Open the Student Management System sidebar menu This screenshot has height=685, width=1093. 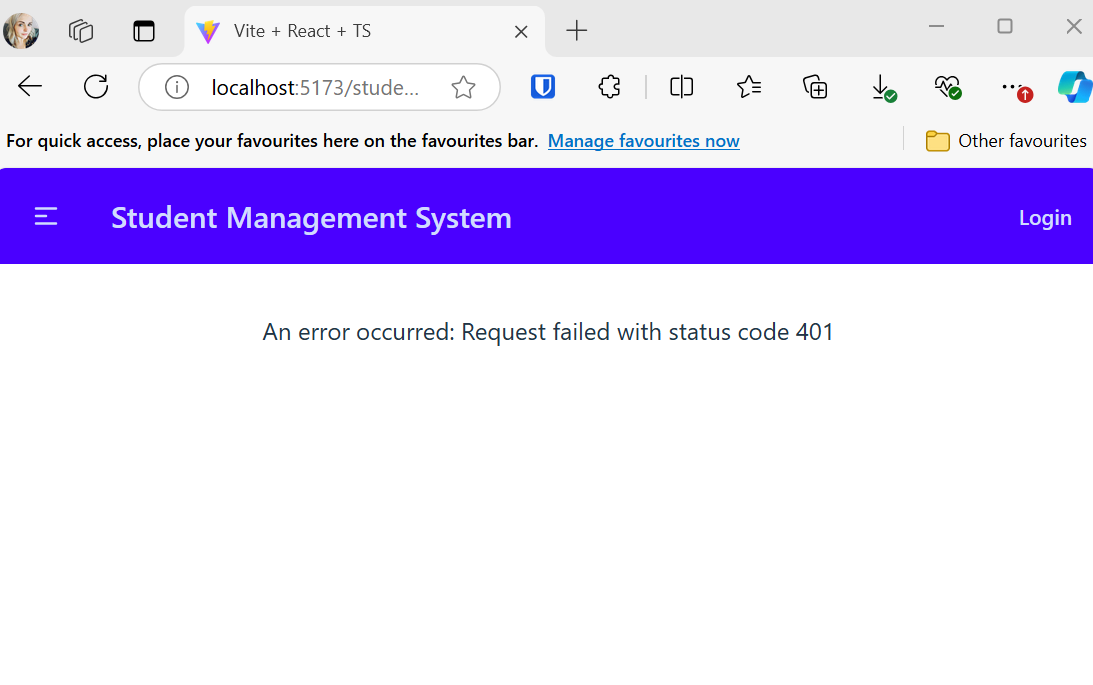[x=45, y=216]
